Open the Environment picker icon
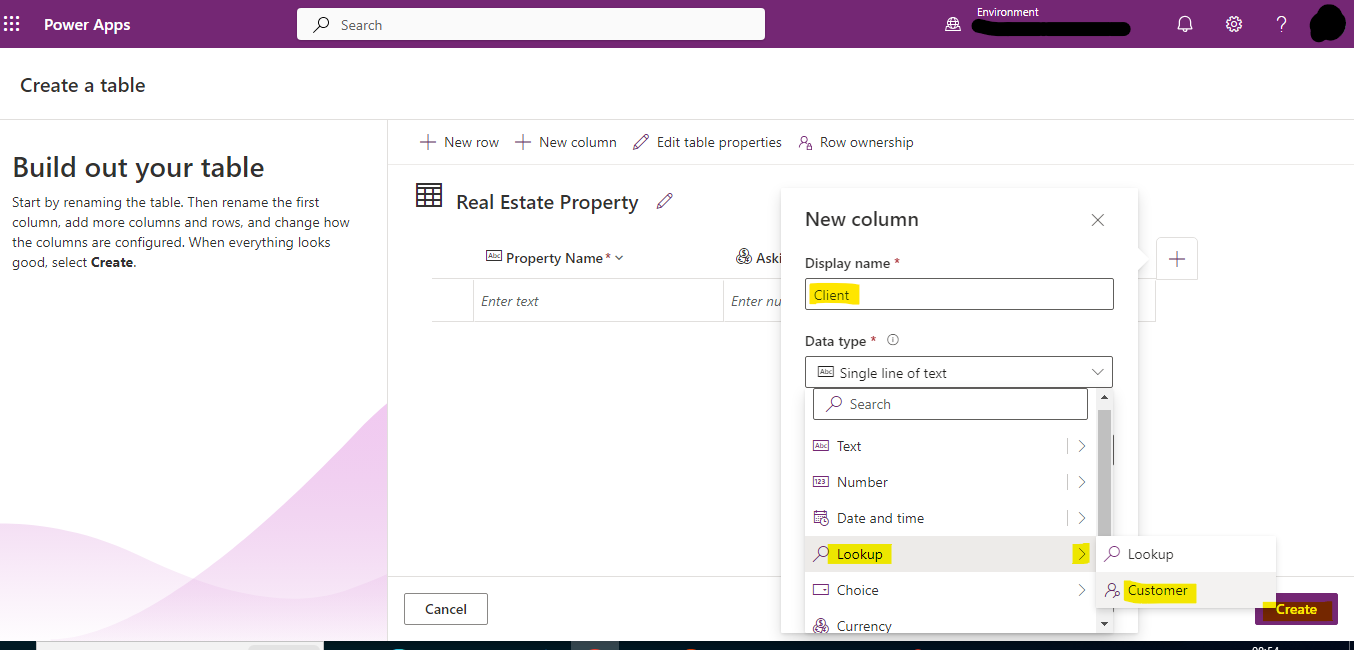This screenshot has width=1354, height=650. [953, 25]
